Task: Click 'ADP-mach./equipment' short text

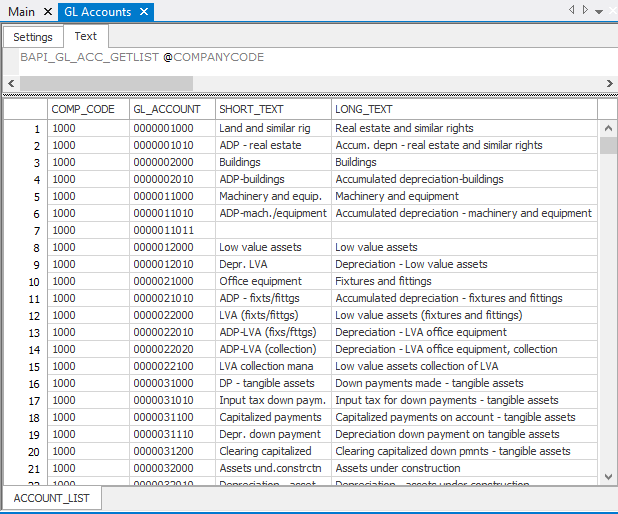Action: coord(273,213)
